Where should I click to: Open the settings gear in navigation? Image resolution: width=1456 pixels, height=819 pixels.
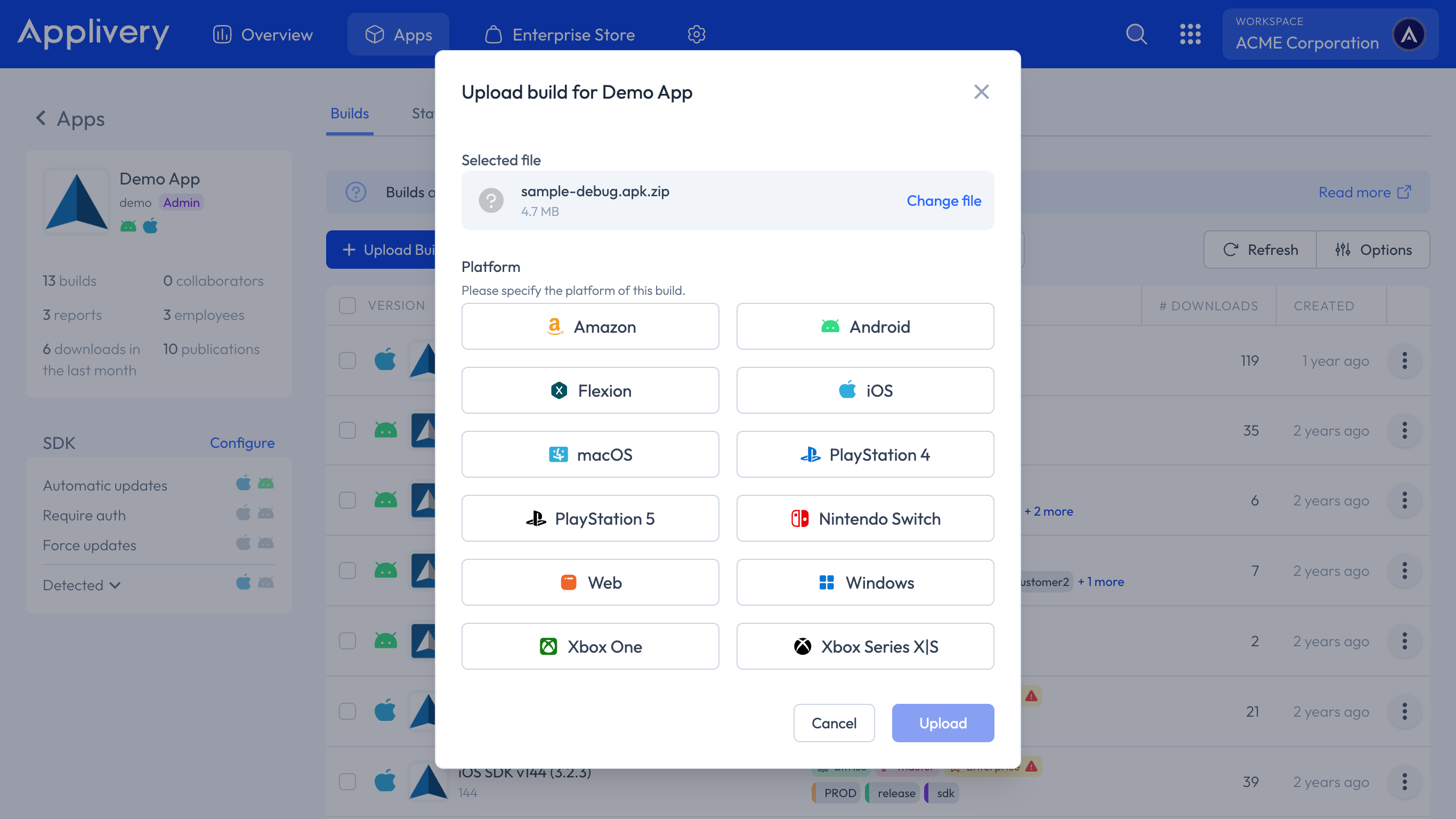click(x=696, y=35)
